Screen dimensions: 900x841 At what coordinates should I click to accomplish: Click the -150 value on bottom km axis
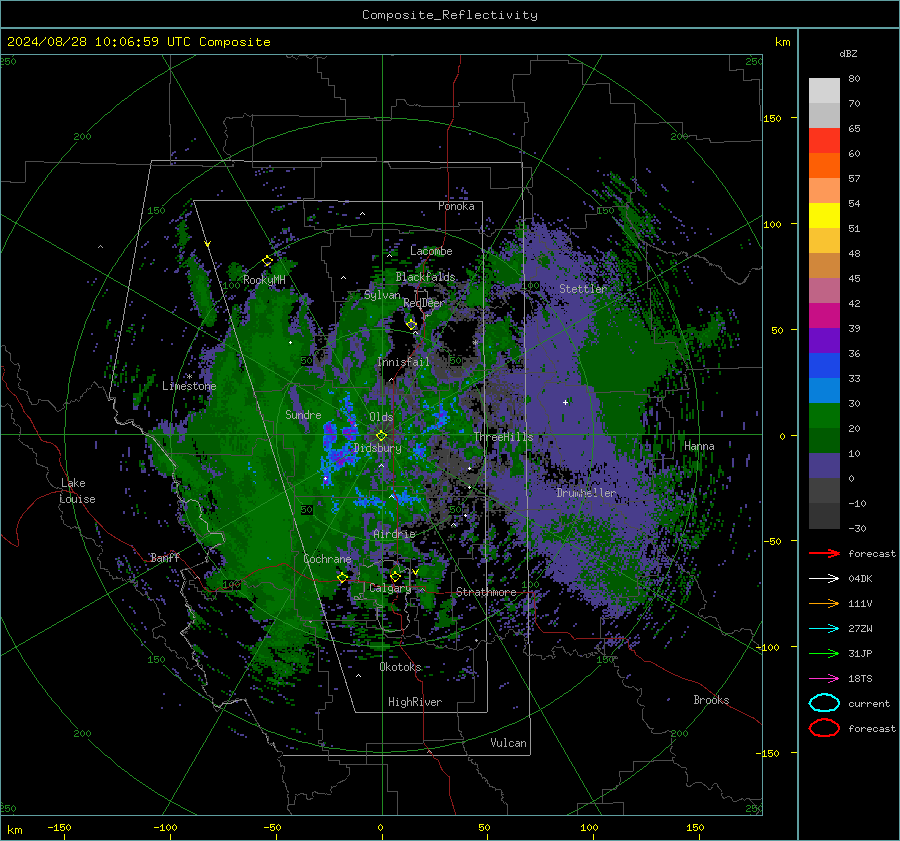tap(59, 828)
